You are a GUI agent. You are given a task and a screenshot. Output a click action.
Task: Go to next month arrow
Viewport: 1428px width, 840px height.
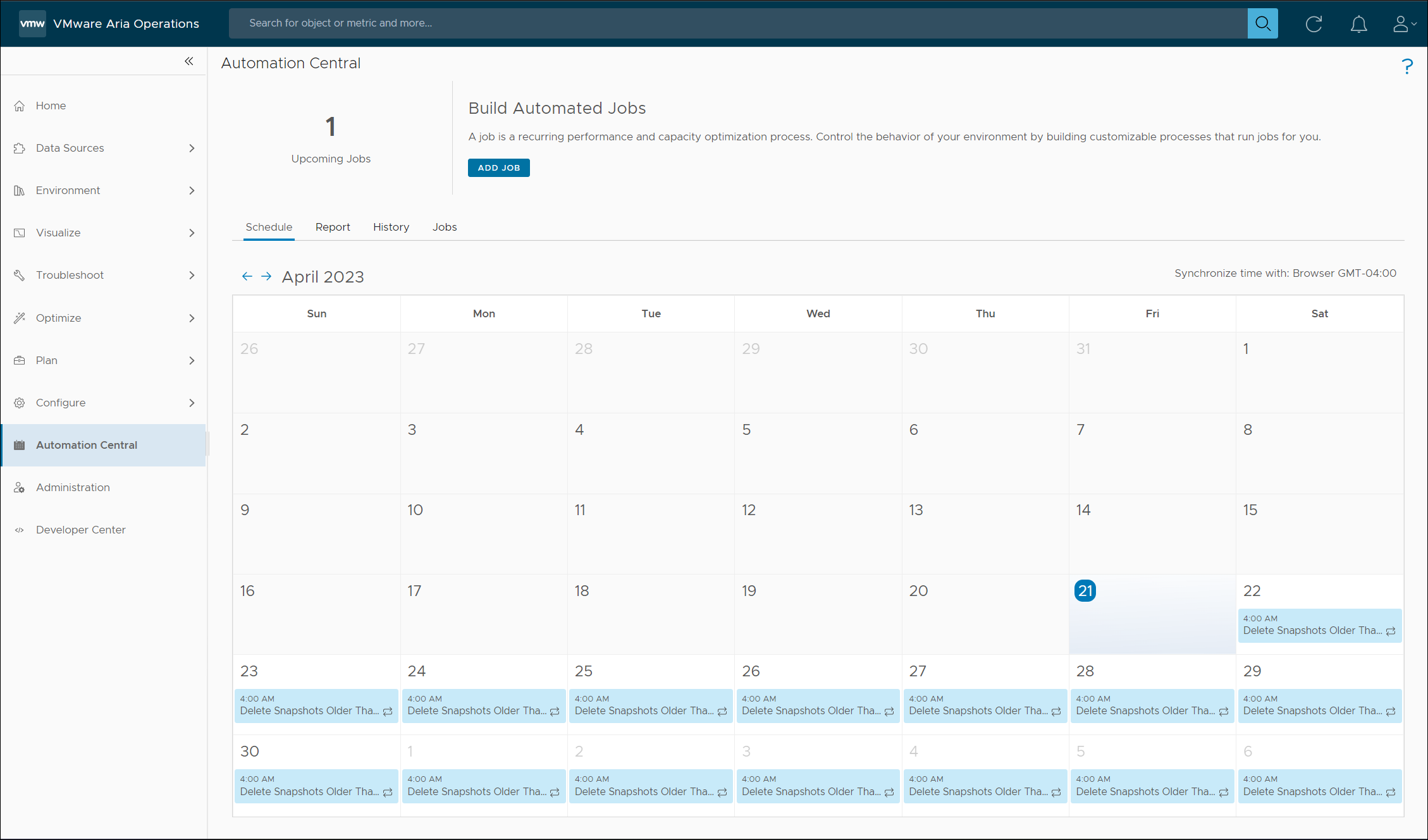click(266, 276)
